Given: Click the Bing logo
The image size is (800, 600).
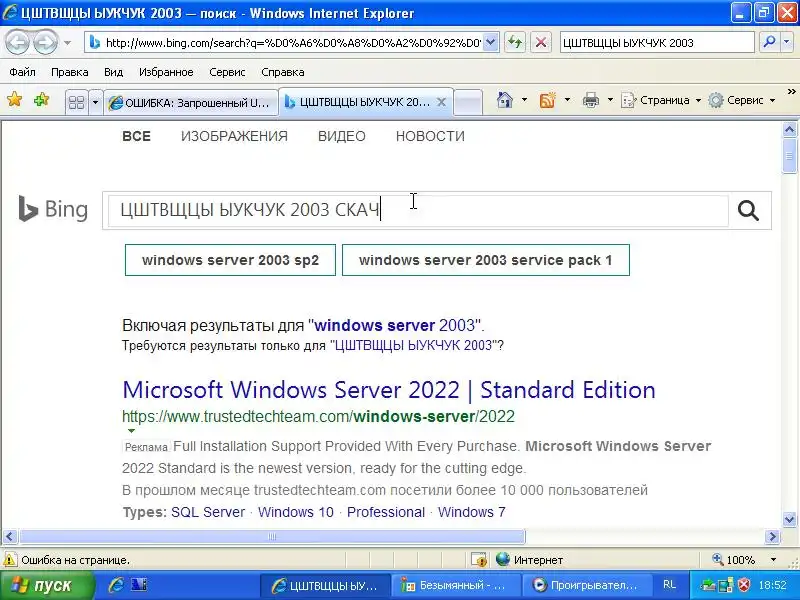Looking at the screenshot, I should 53,209.
